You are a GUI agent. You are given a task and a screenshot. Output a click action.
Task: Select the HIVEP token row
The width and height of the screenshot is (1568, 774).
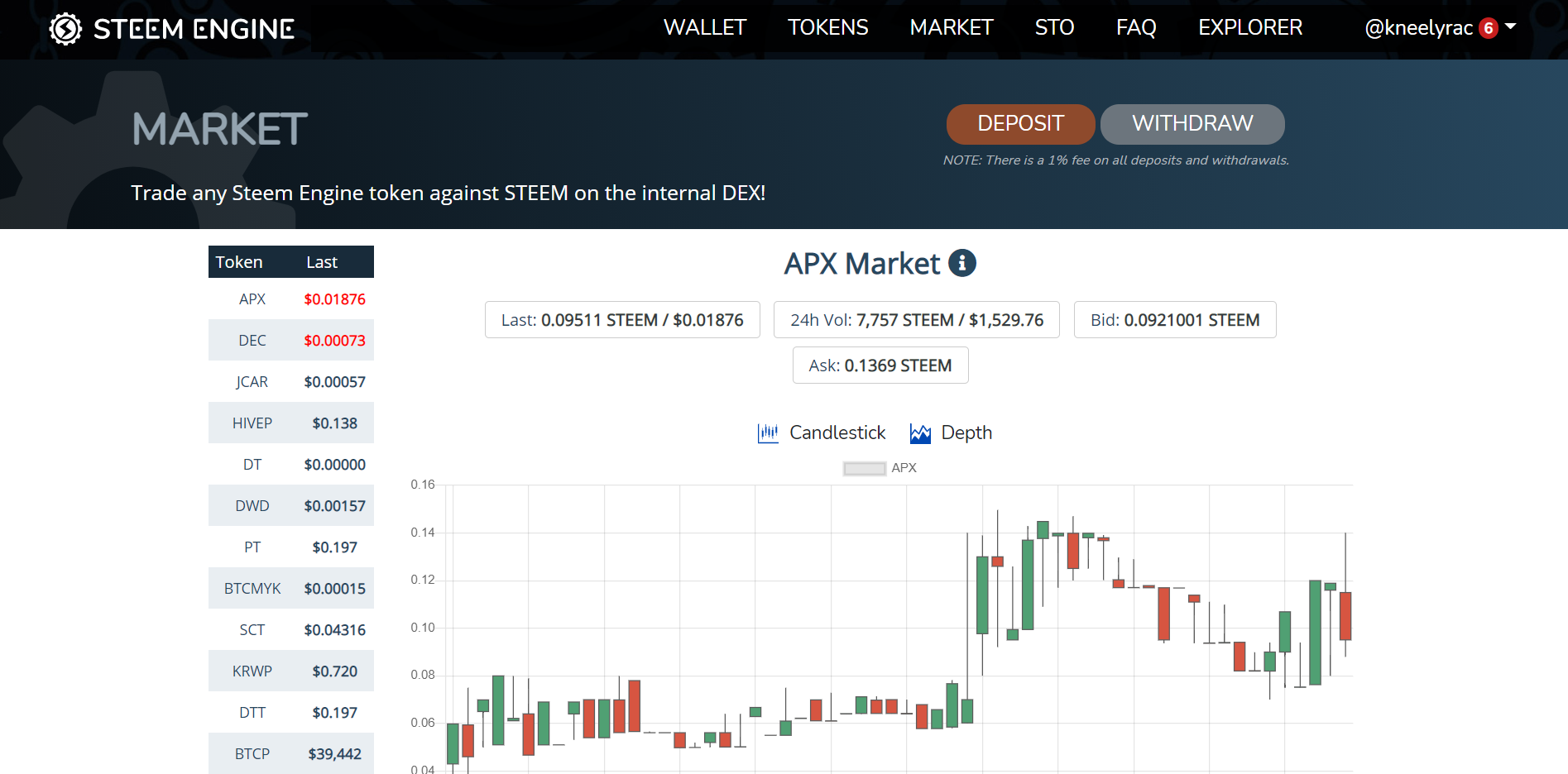click(x=291, y=423)
